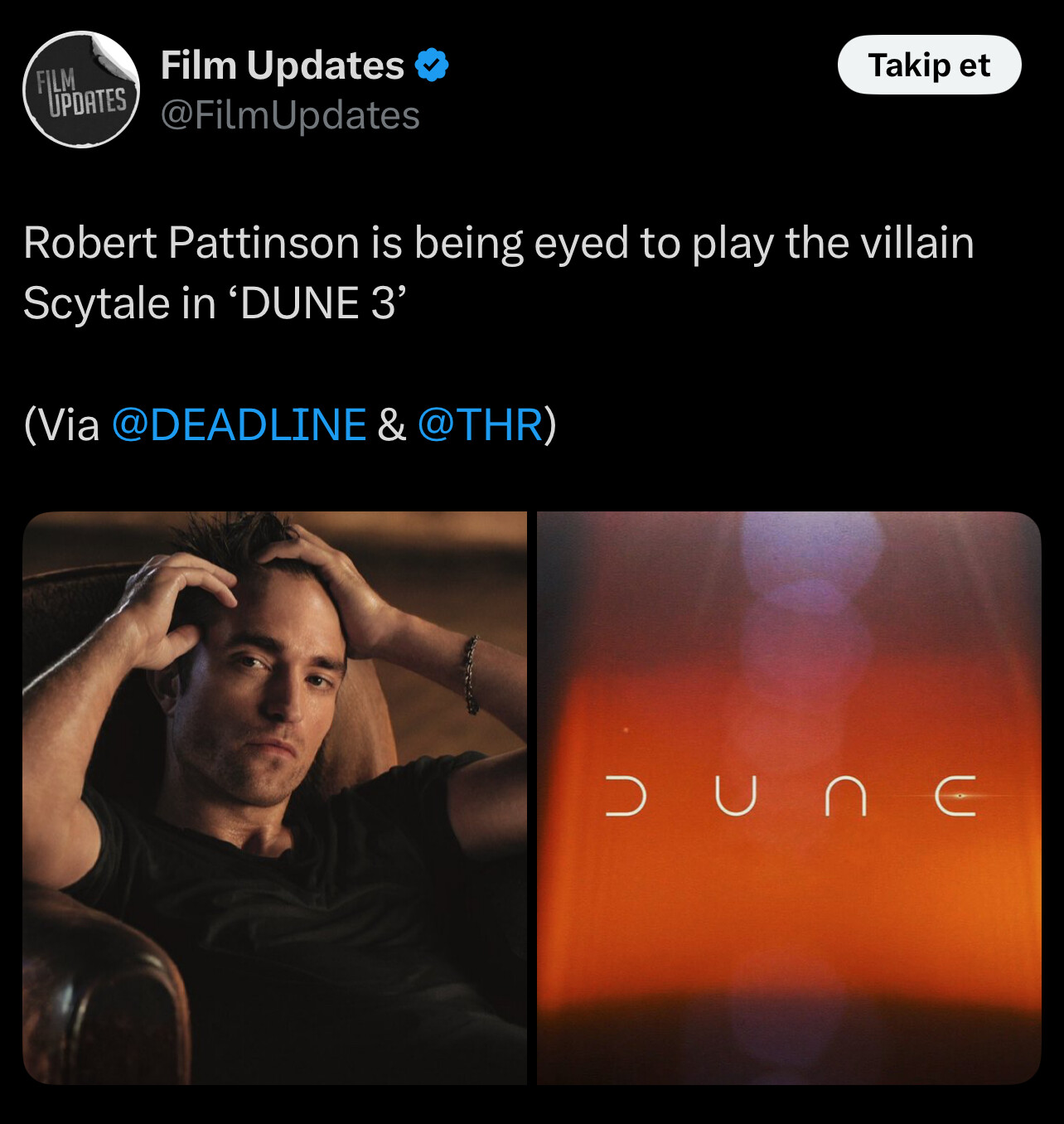1064x1124 pixels.
Task: Select the Film Updates display name
Action: pyautogui.click(x=283, y=65)
